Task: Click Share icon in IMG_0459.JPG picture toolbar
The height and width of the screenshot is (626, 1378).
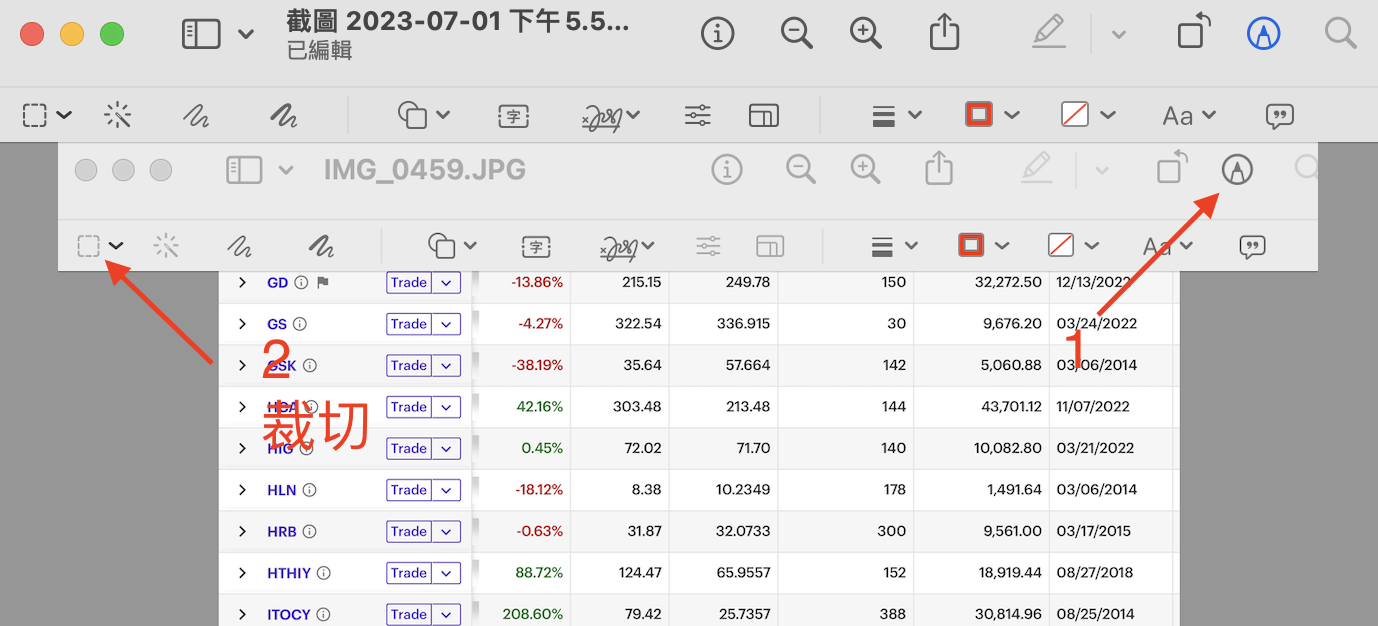Action: click(x=939, y=168)
